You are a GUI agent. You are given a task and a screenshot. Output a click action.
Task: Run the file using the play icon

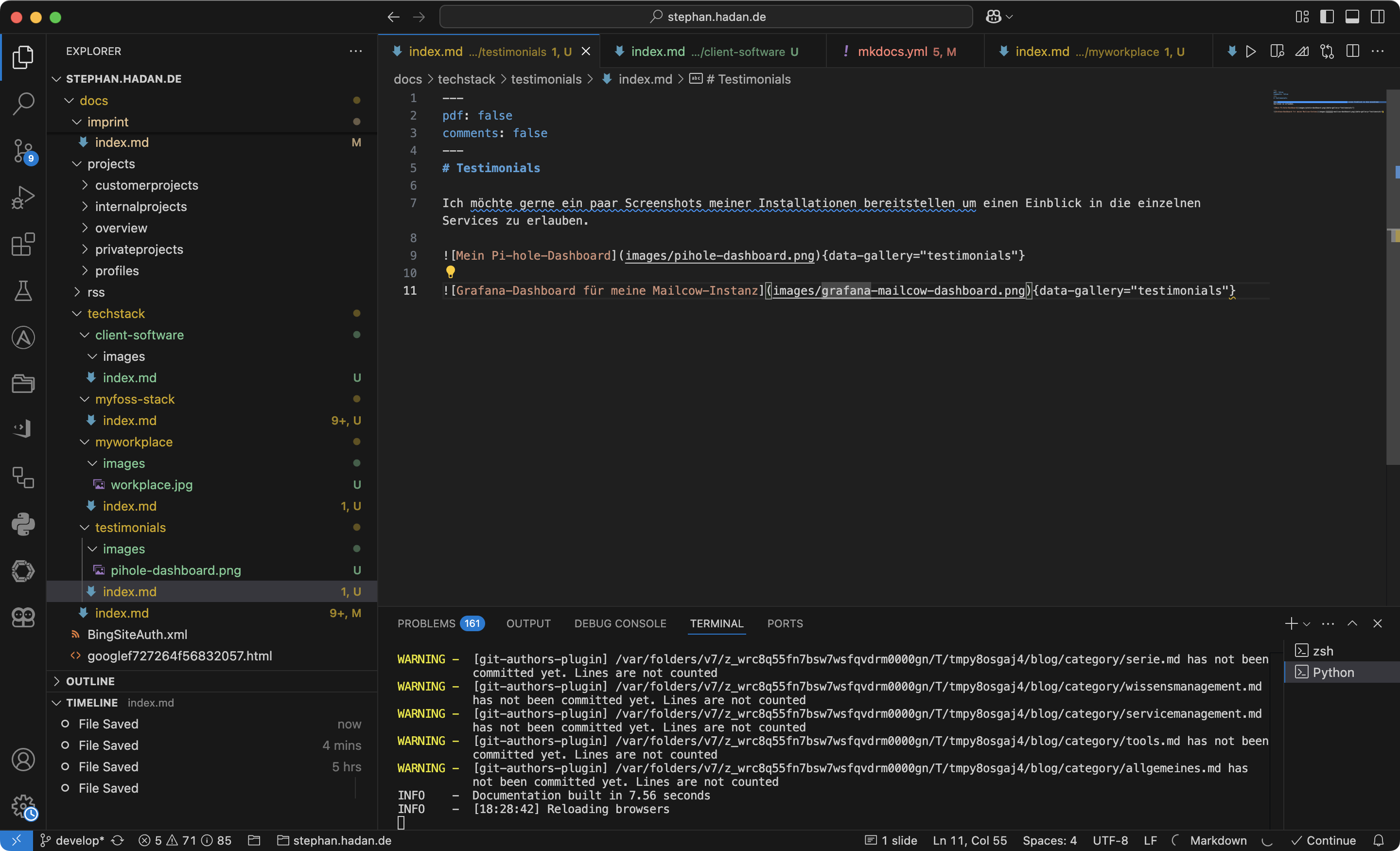[x=1251, y=51]
